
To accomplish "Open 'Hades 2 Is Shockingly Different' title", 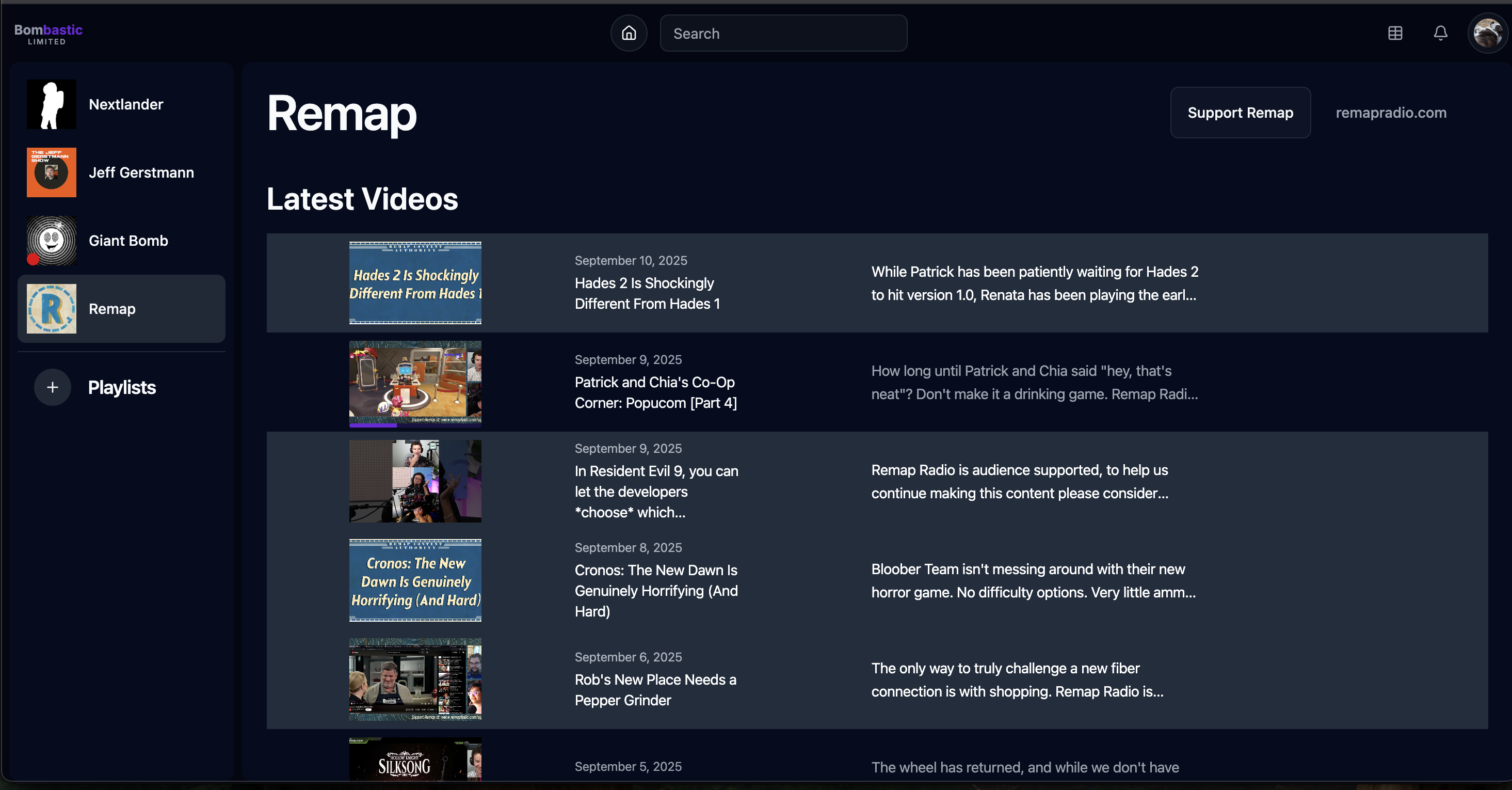I will (x=648, y=293).
